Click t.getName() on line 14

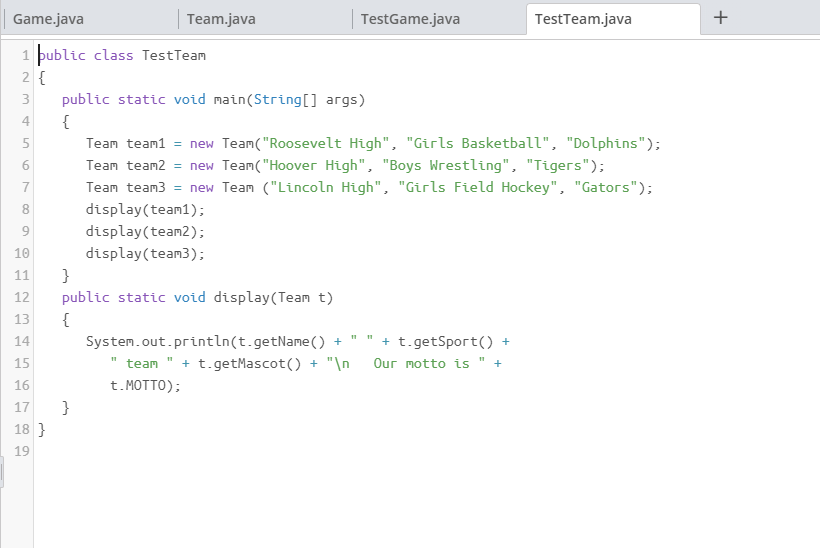click(x=281, y=341)
